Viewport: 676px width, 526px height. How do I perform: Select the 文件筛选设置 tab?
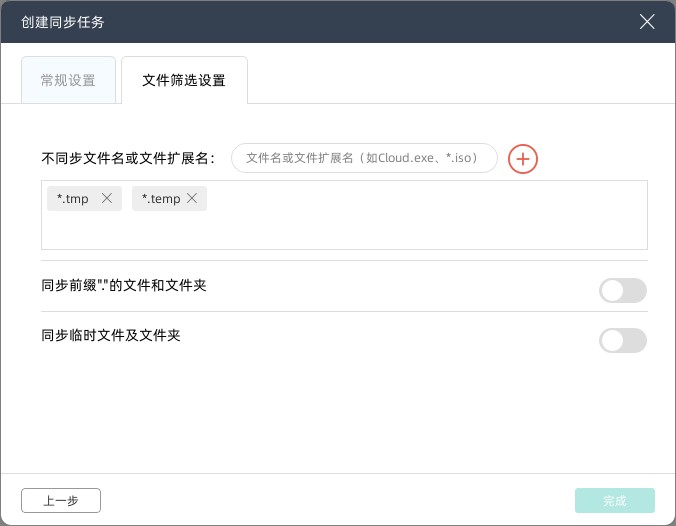tap(184, 81)
